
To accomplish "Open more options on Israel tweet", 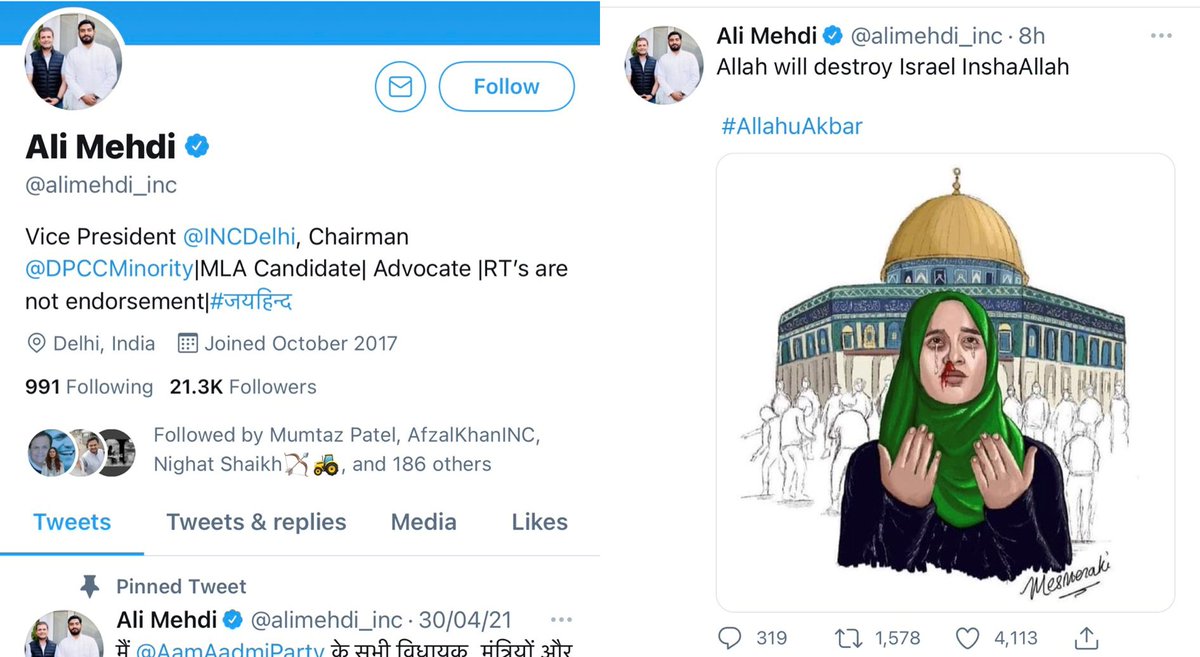I will point(1160,36).
